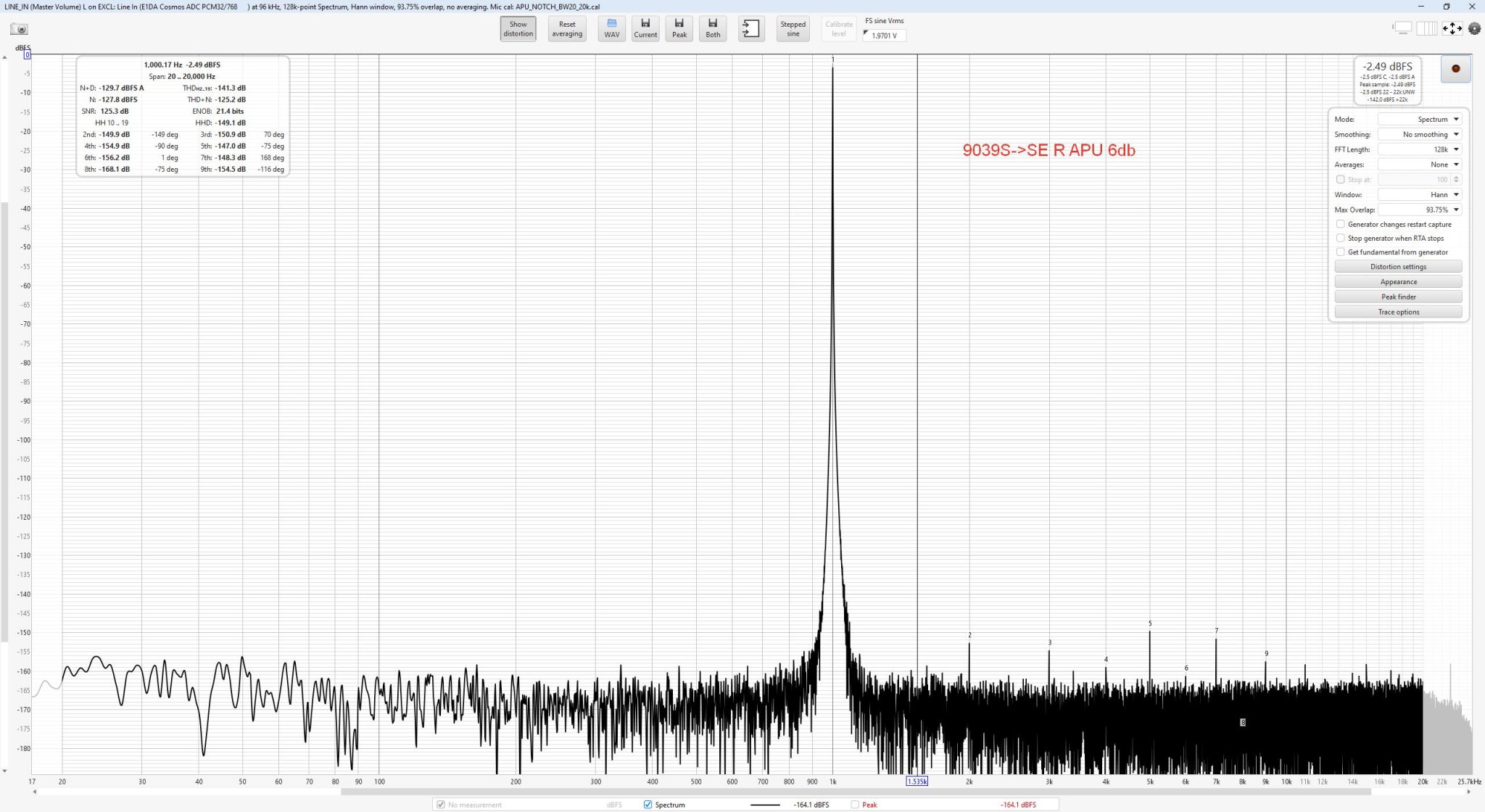Enable the Stop at checkbox
Image resolution: width=1485 pixels, height=812 pixels.
click(1340, 179)
